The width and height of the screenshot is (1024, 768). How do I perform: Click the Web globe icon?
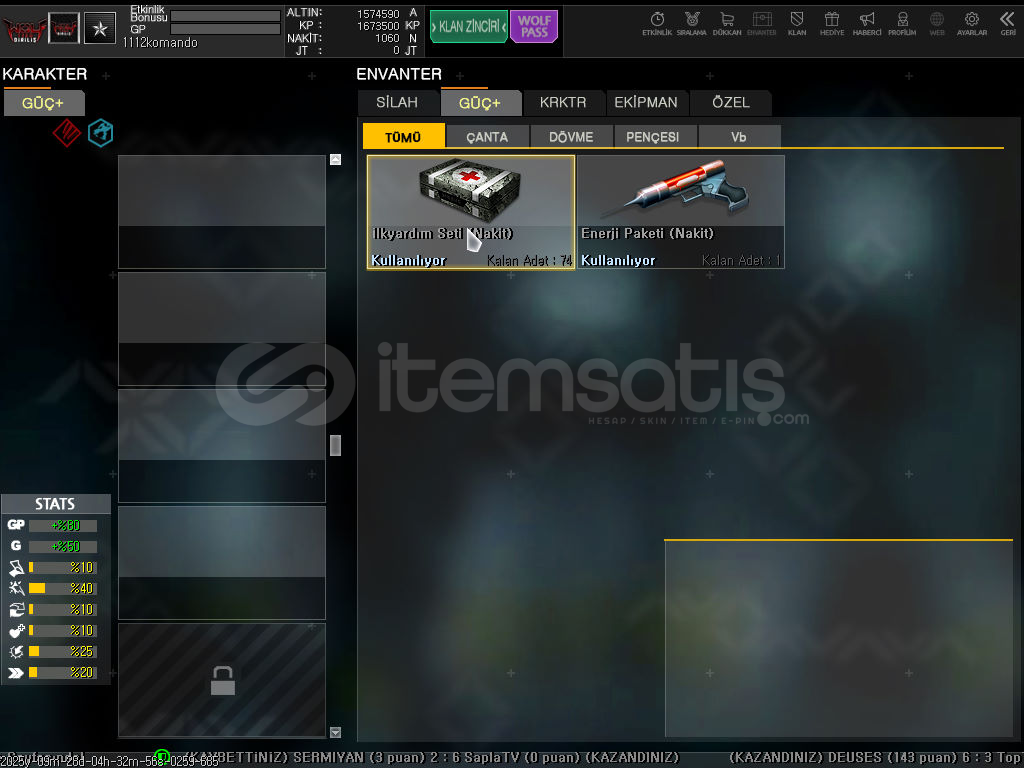[937, 23]
